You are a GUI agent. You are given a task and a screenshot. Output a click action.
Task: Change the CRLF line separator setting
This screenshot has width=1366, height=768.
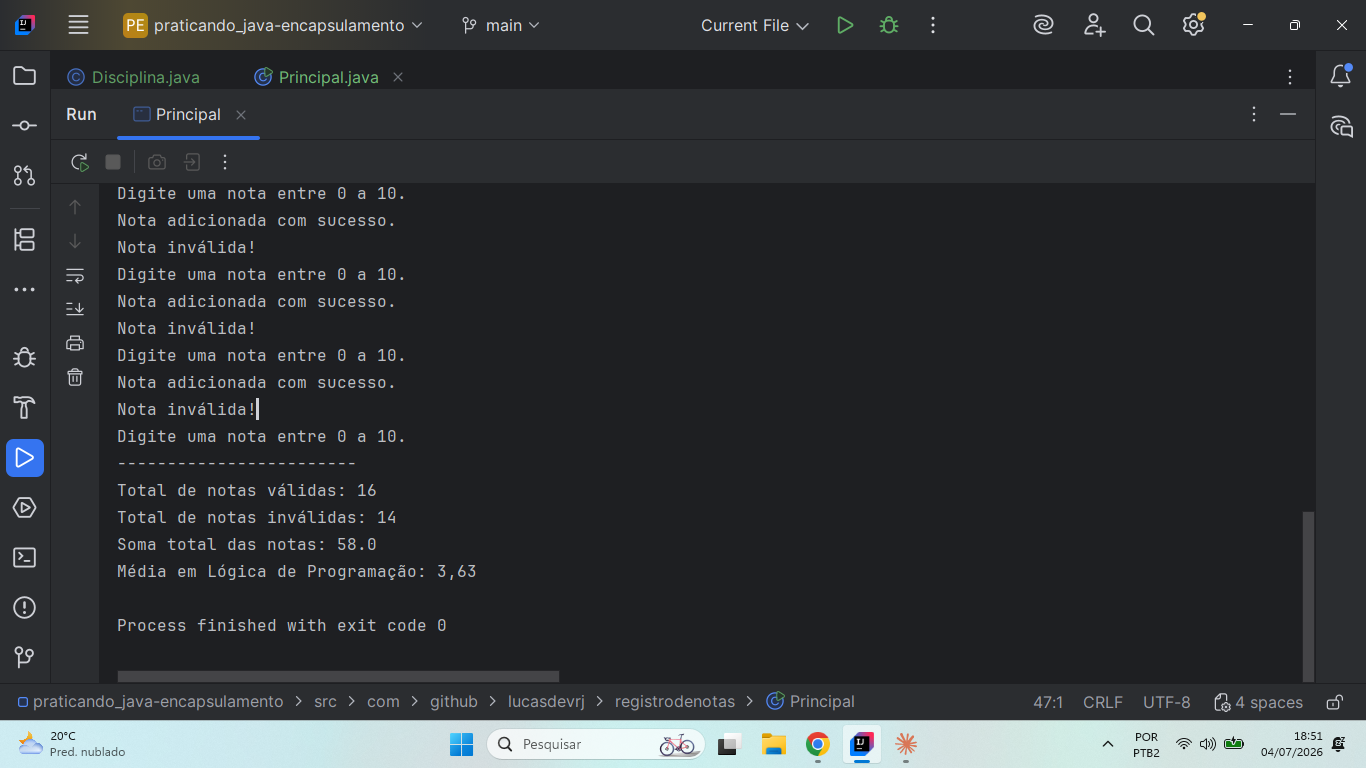pyautogui.click(x=1103, y=702)
